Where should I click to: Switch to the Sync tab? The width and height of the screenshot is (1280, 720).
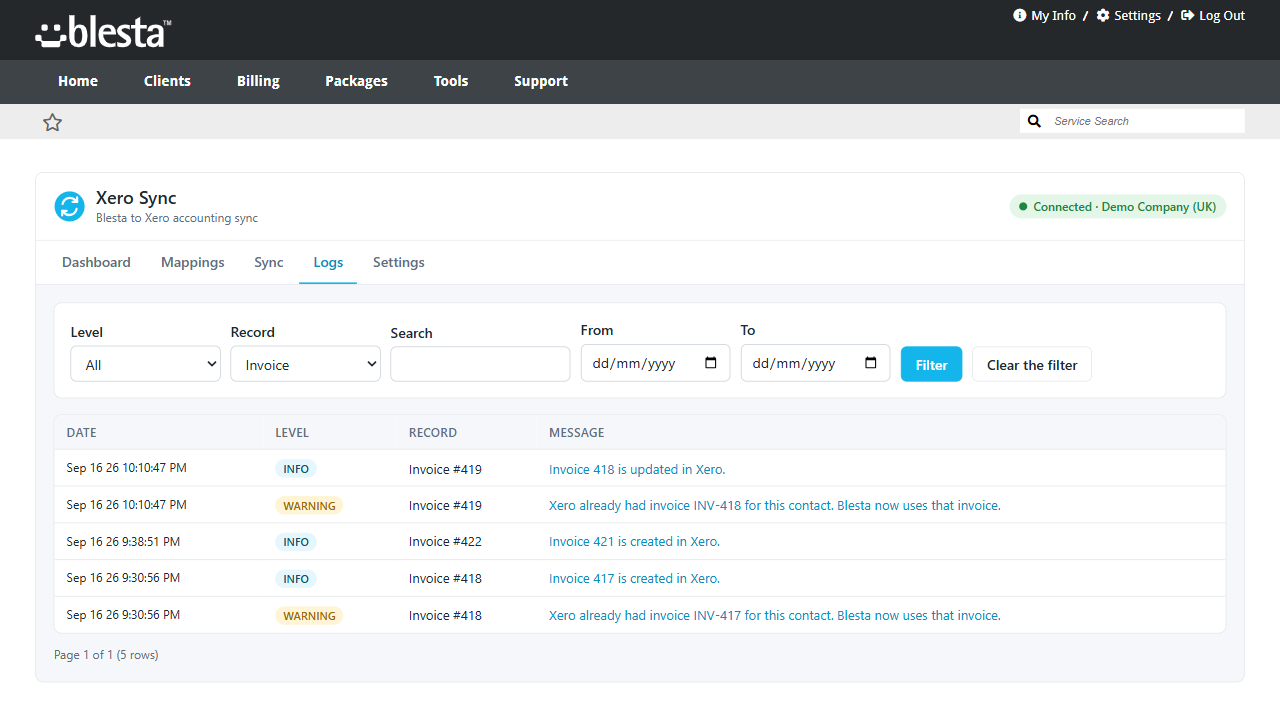(269, 262)
